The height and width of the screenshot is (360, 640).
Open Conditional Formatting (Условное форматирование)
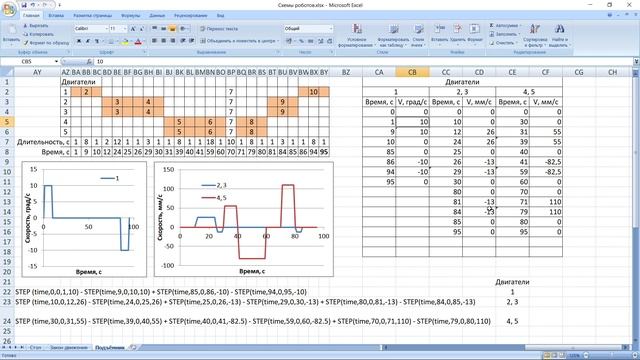(357, 35)
